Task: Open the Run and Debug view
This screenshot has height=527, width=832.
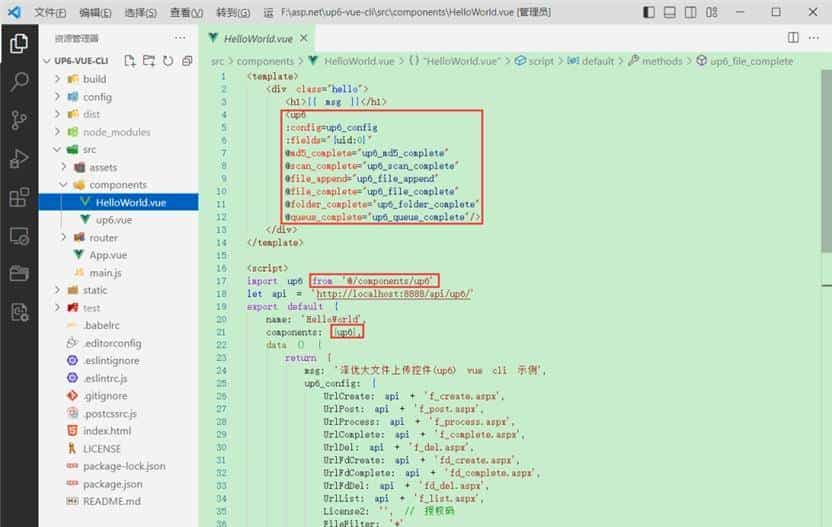Action: pos(19,159)
